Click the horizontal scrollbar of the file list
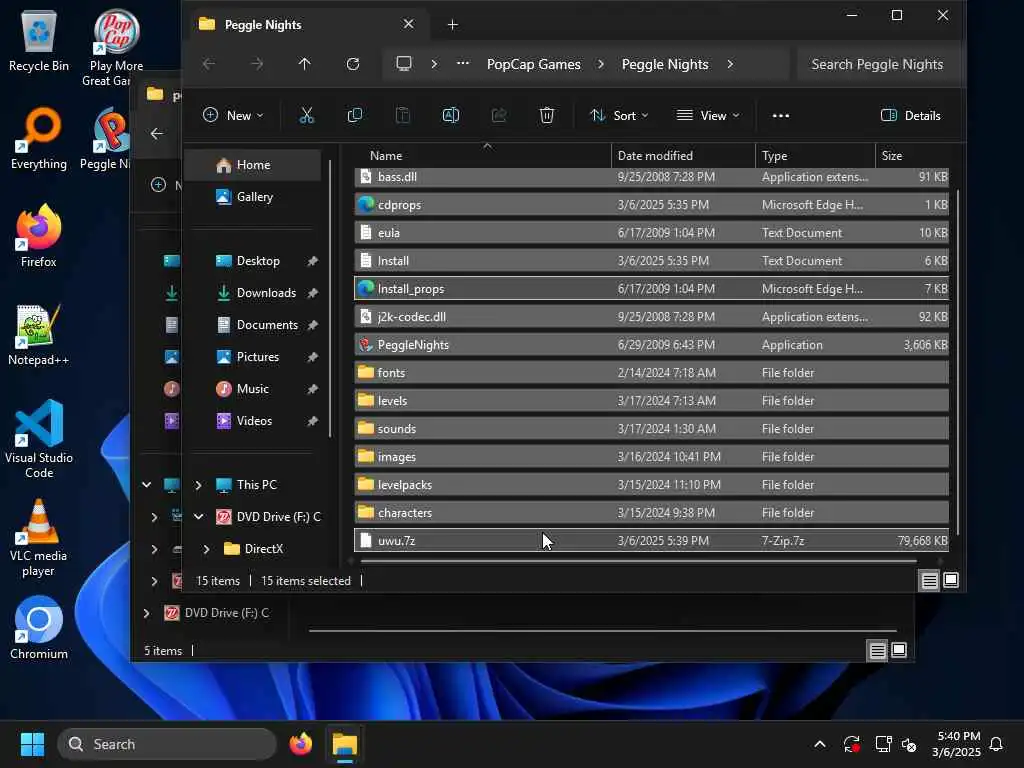The image size is (1024, 768). pos(639,561)
